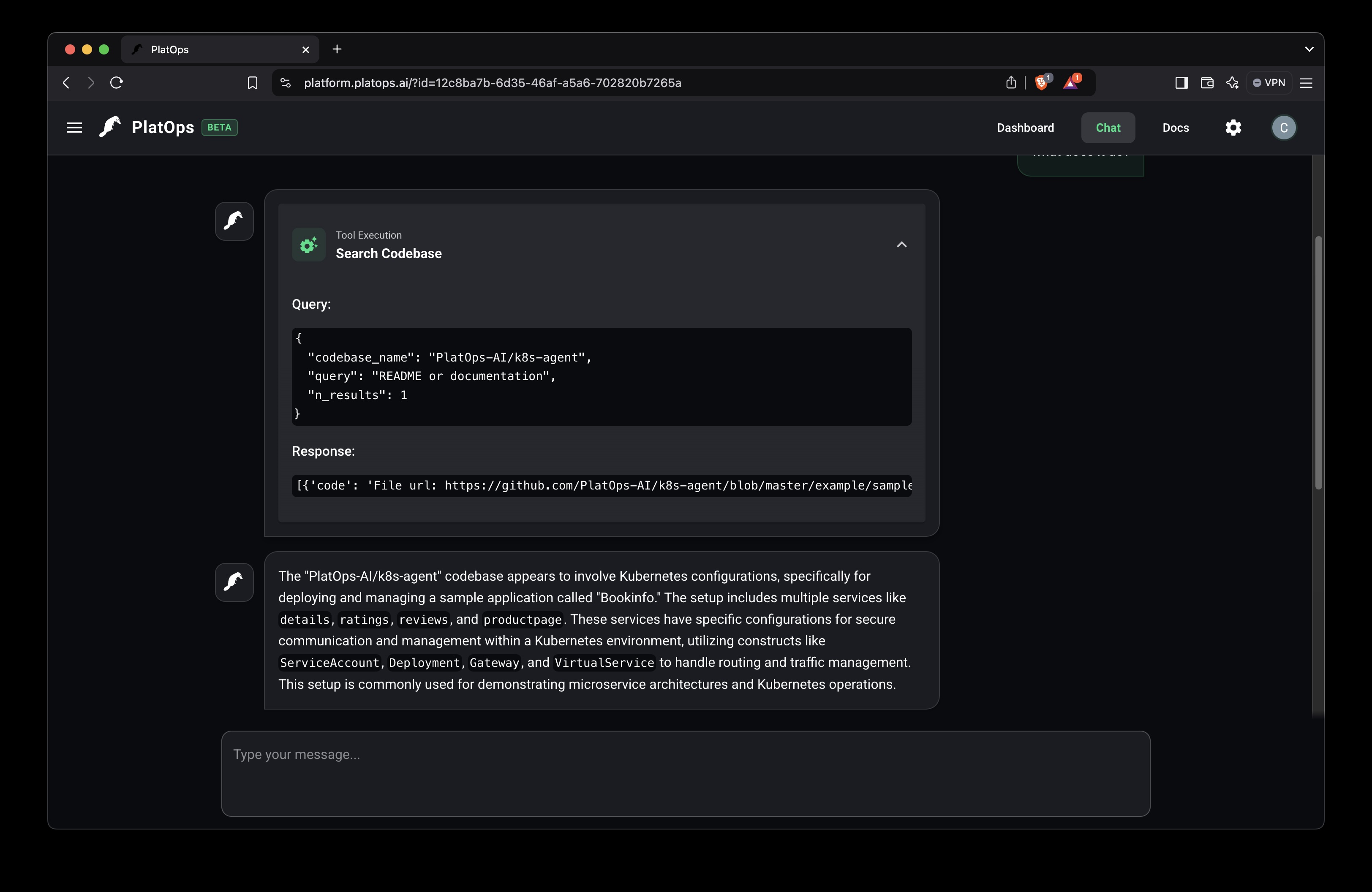Click the BETA badge
The height and width of the screenshot is (892, 1372).
(x=219, y=128)
